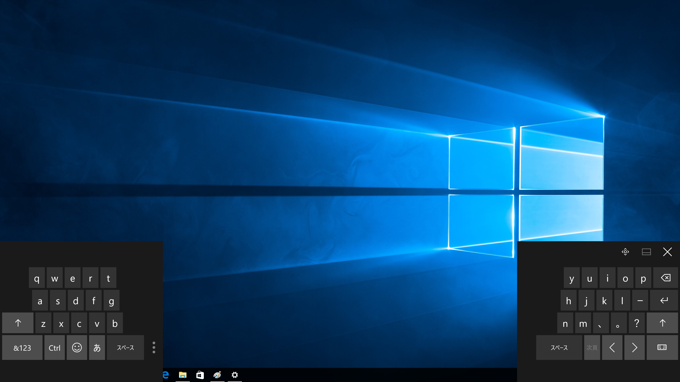Screen dimensions: 680x382
Task: Tap the s key
Action: click(x=58, y=300)
